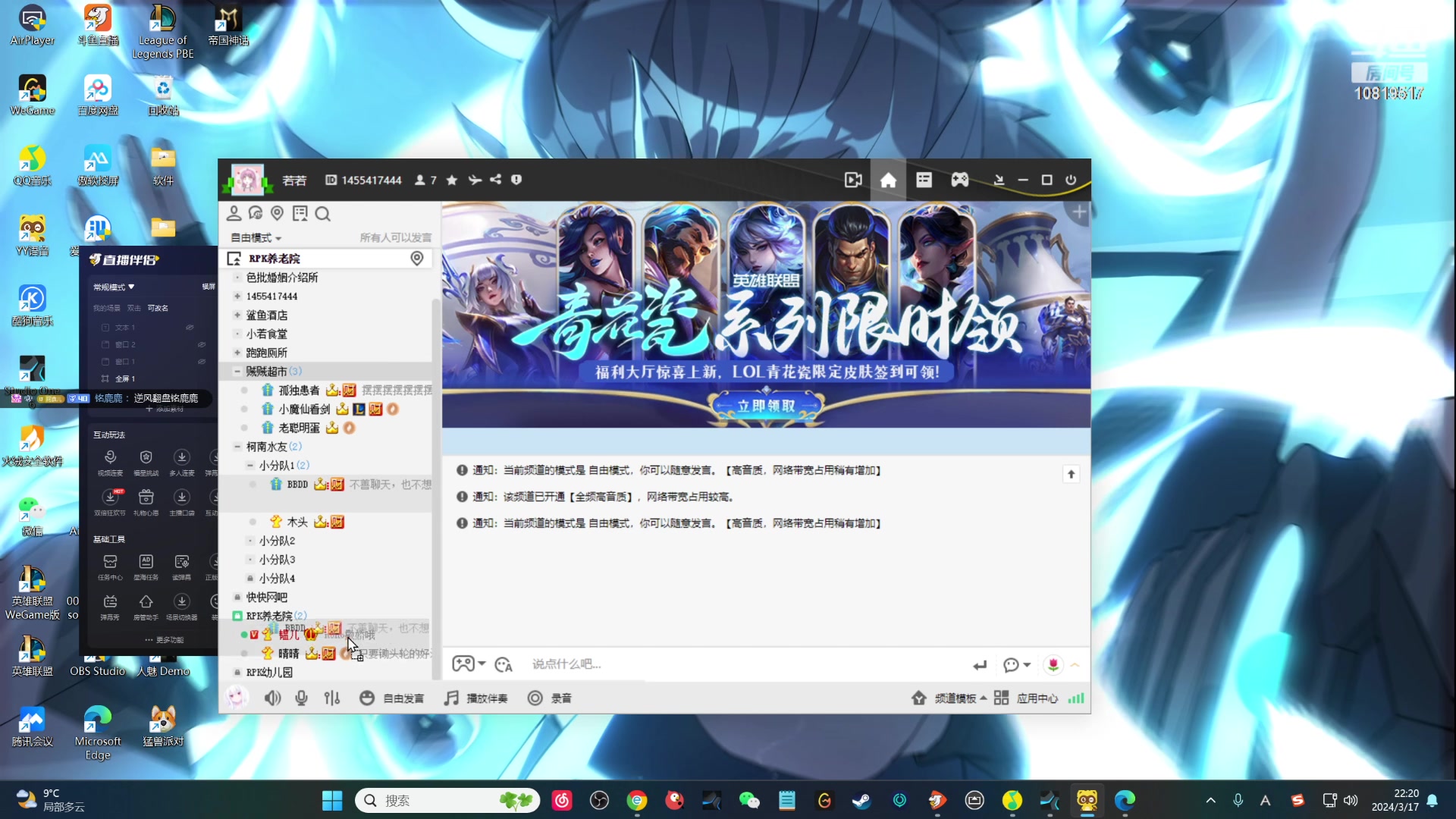Open game emoji dropdown in chat input
The height and width of the screenshot is (819, 1456).
tap(469, 664)
